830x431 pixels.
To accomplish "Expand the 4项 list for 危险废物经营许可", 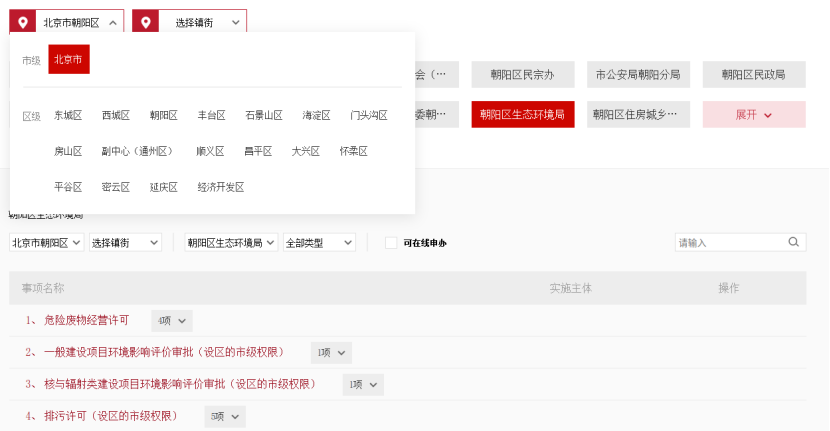I will click(172, 321).
